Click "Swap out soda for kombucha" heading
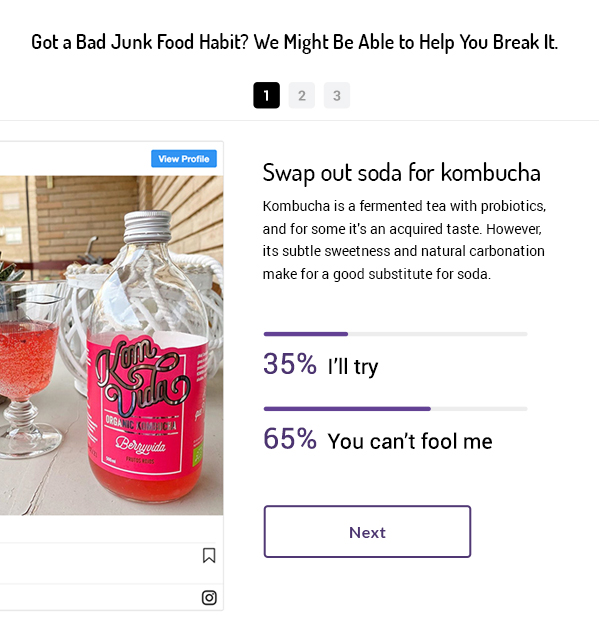Screen dimensions: 604x640 coord(401,173)
